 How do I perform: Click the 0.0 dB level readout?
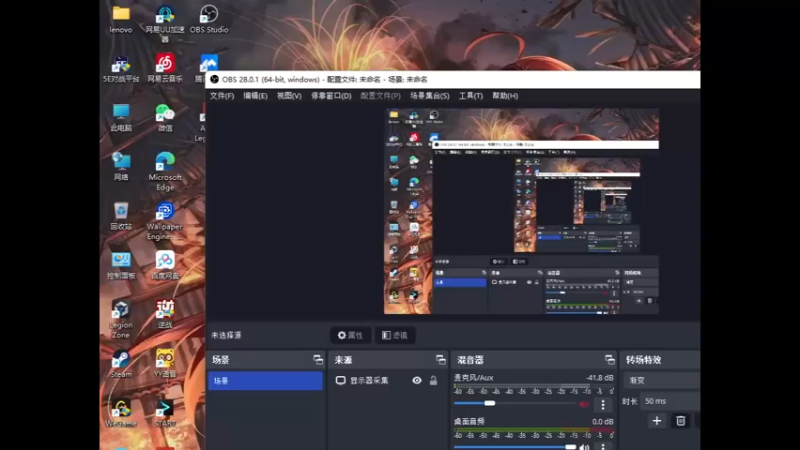pyautogui.click(x=603, y=422)
